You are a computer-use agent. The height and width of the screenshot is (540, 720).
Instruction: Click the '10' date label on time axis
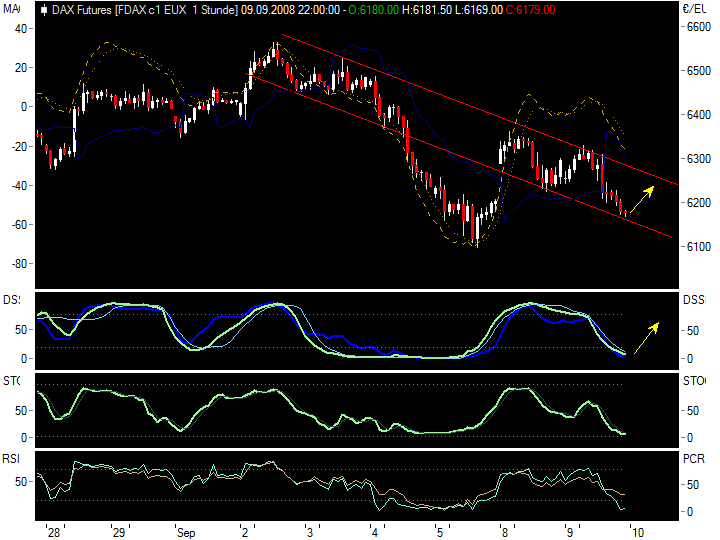click(638, 533)
